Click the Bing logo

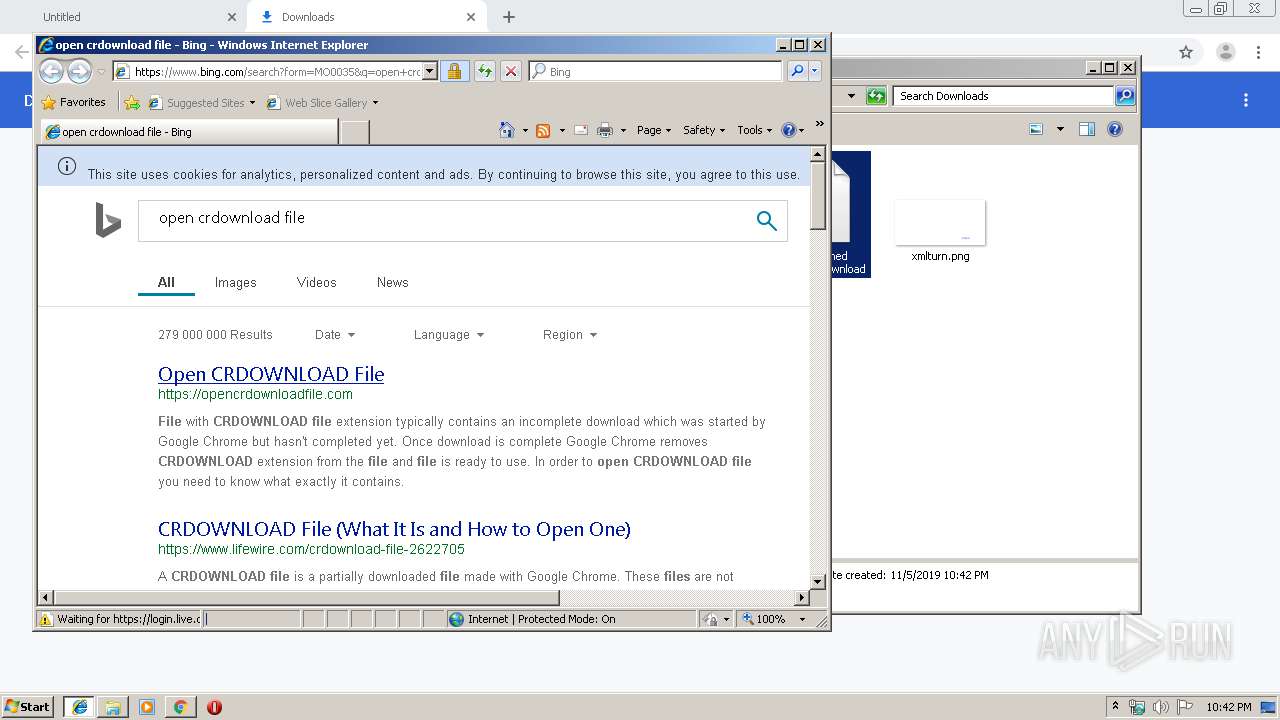tap(108, 220)
